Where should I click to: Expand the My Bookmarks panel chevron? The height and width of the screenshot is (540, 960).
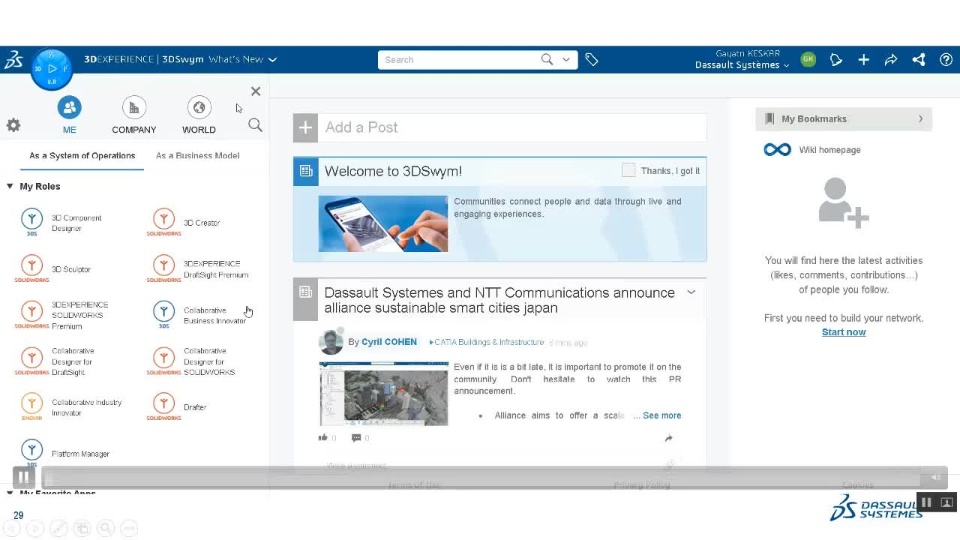click(920, 119)
